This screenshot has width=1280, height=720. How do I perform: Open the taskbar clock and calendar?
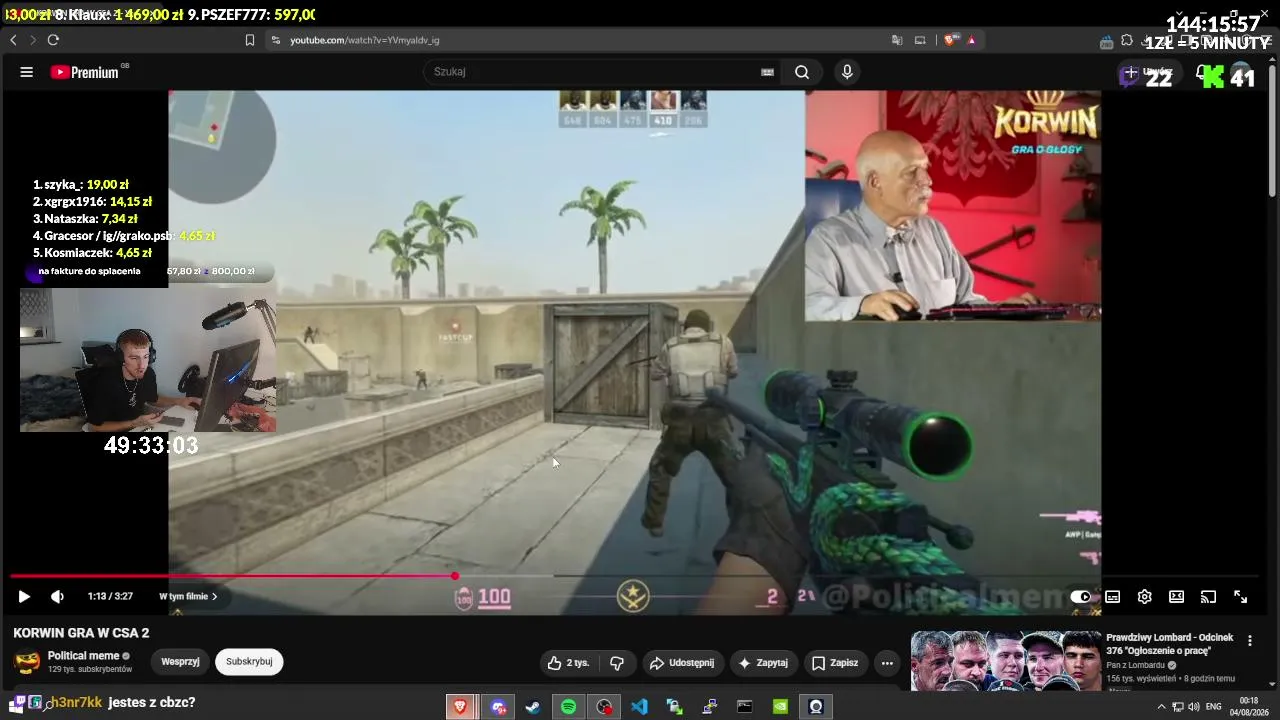point(1249,707)
